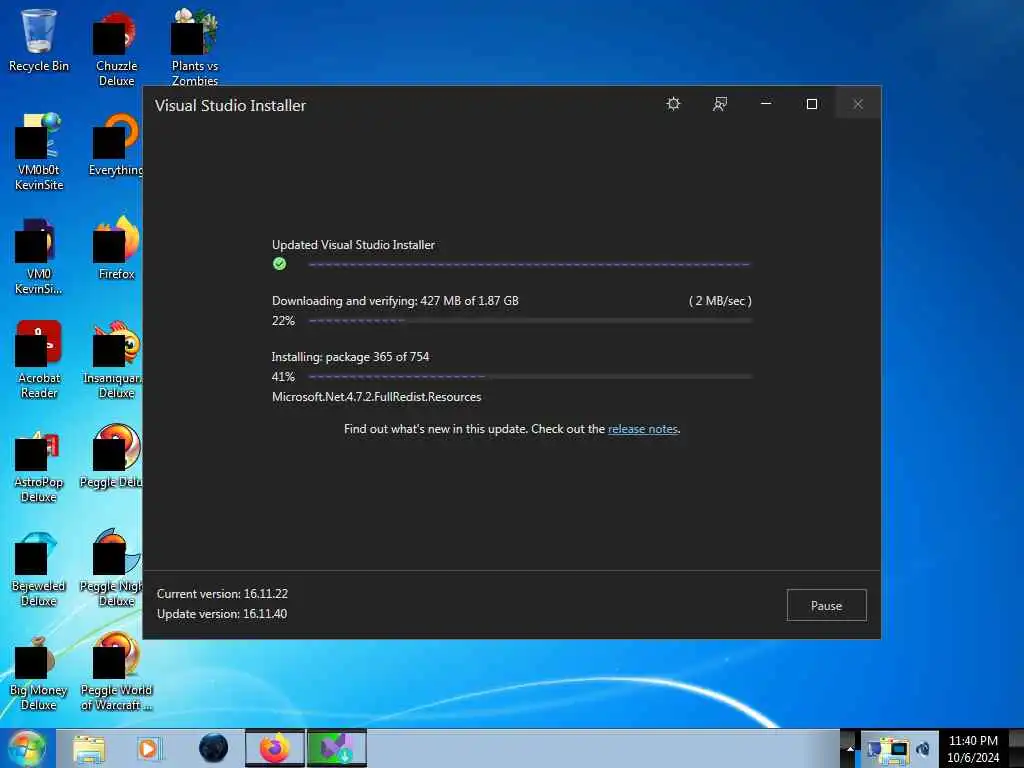Select the Recycle Bin desktop icon

tap(39, 40)
